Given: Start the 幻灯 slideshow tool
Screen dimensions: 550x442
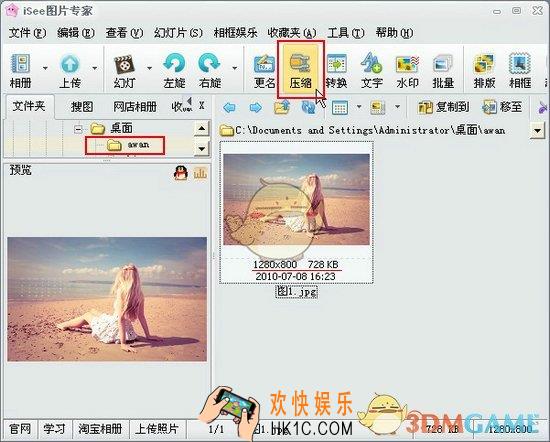Looking at the screenshot, I should tap(124, 70).
